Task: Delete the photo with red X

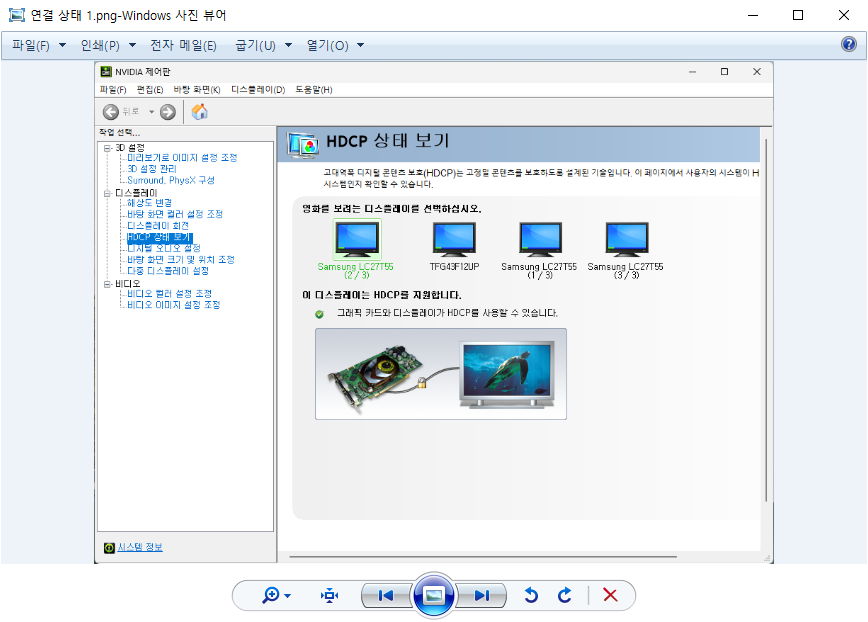Action: (x=610, y=595)
